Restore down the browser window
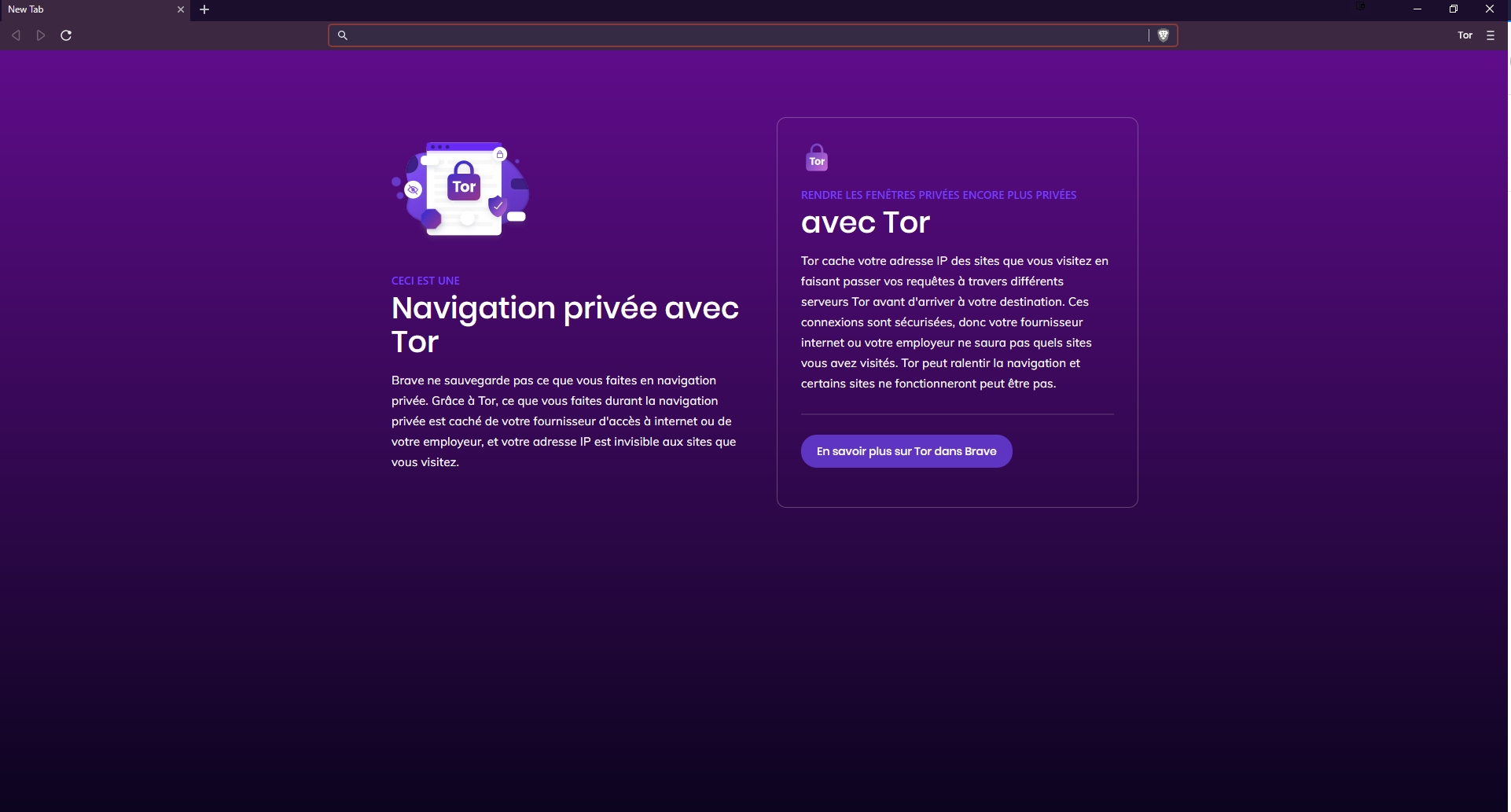Screen dimensions: 1511x812 1454,9
